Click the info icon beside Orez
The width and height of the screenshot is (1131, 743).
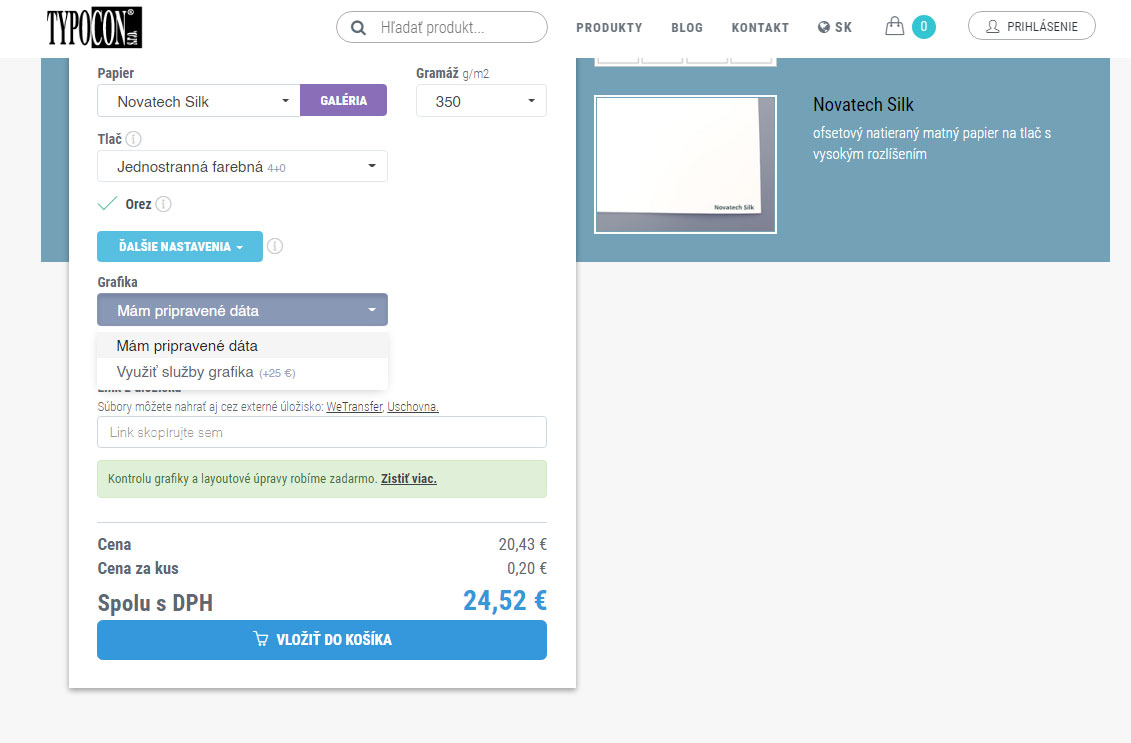[164, 204]
